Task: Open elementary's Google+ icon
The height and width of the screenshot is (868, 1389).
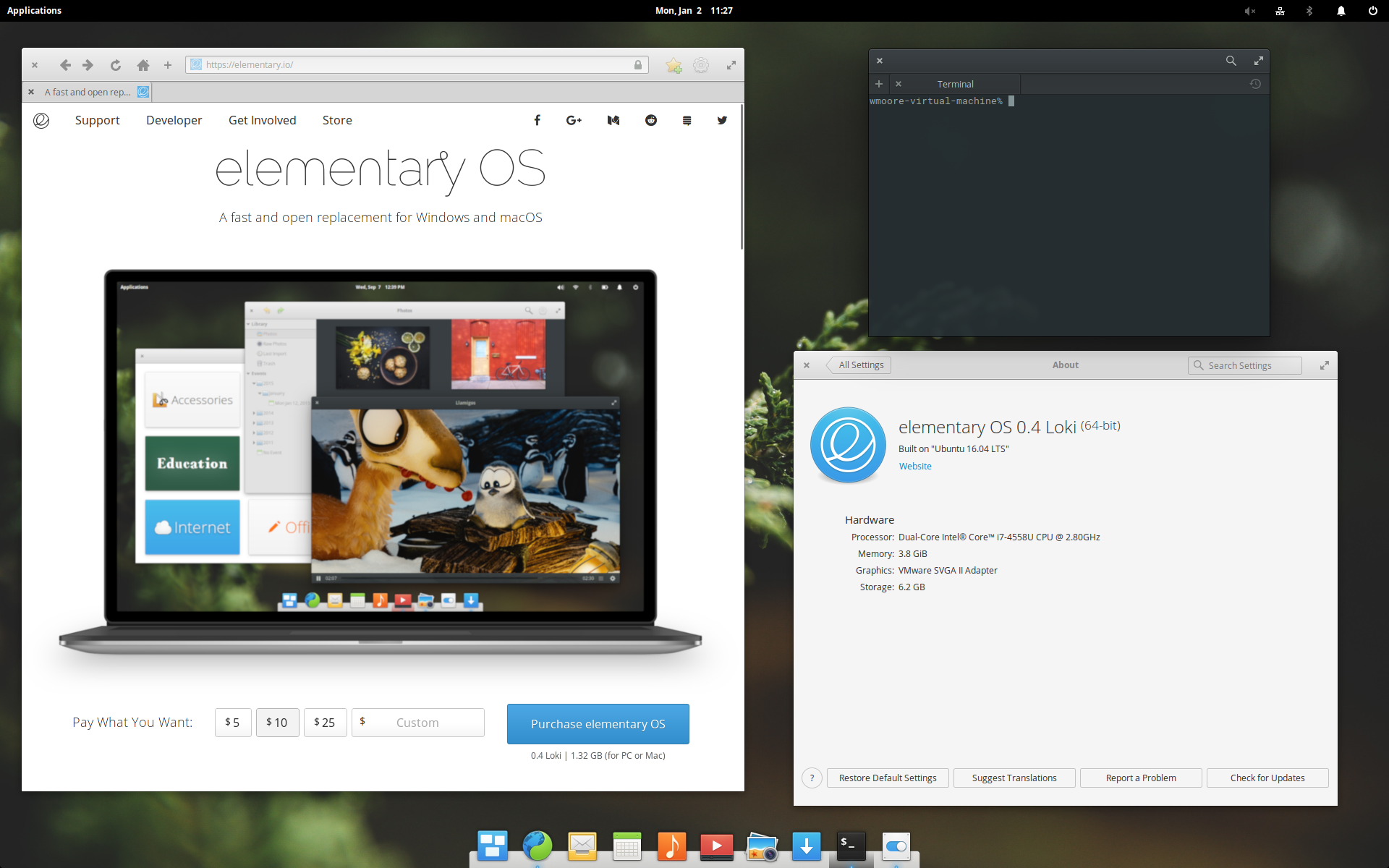Action: (x=574, y=120)
